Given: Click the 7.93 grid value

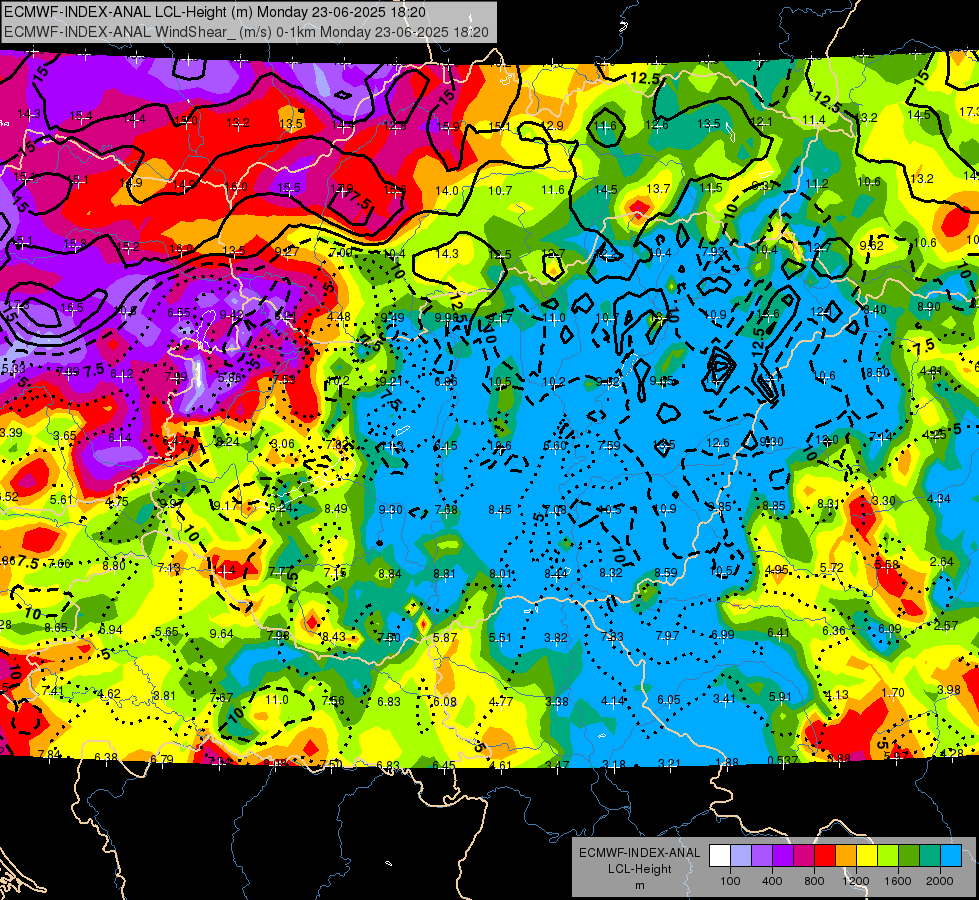Looking at the screenshot, I should point(714,252).
